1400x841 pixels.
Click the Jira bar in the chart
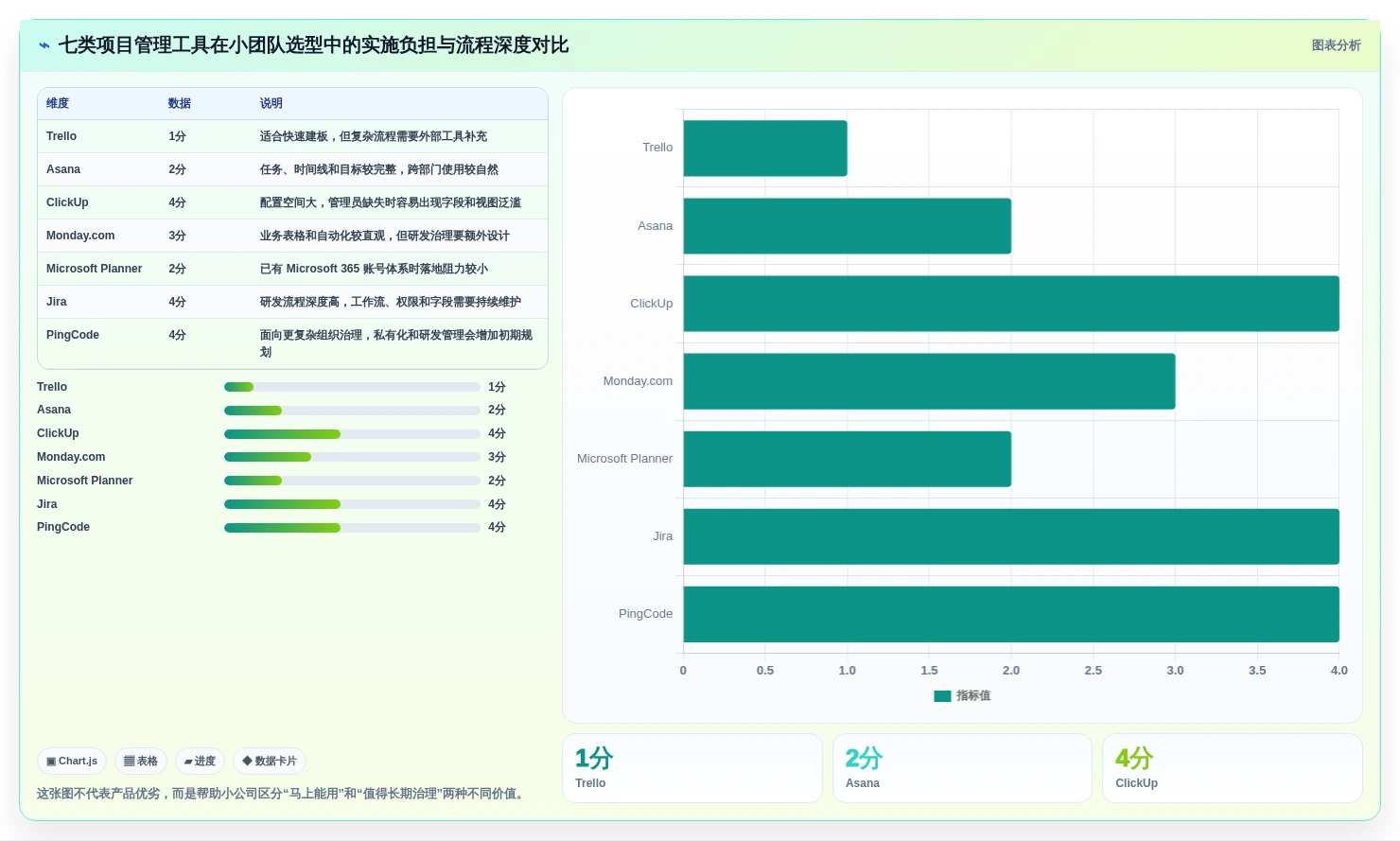point(1011,536)
